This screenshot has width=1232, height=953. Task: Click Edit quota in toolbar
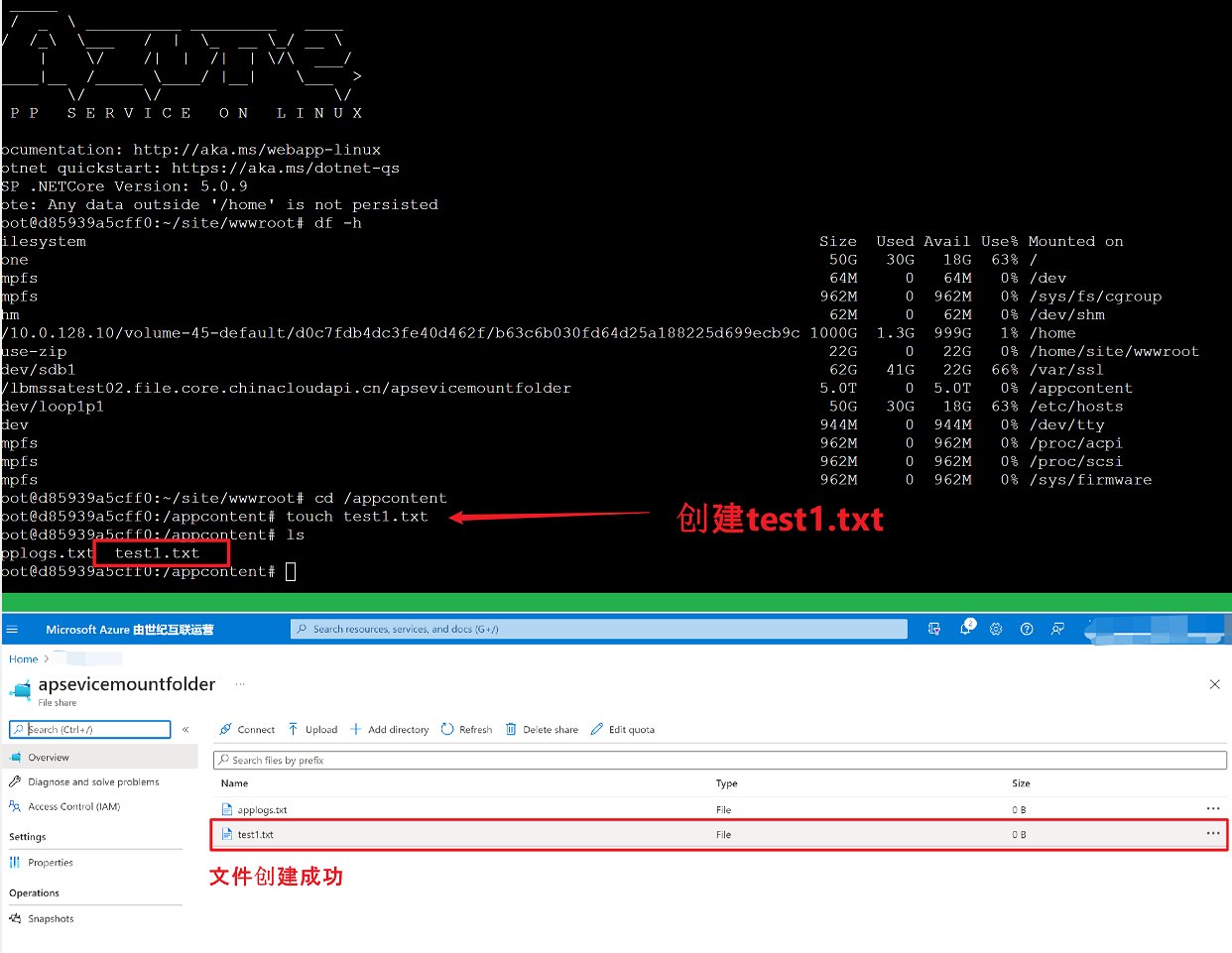pyautogui.click(x=623, y=730)
